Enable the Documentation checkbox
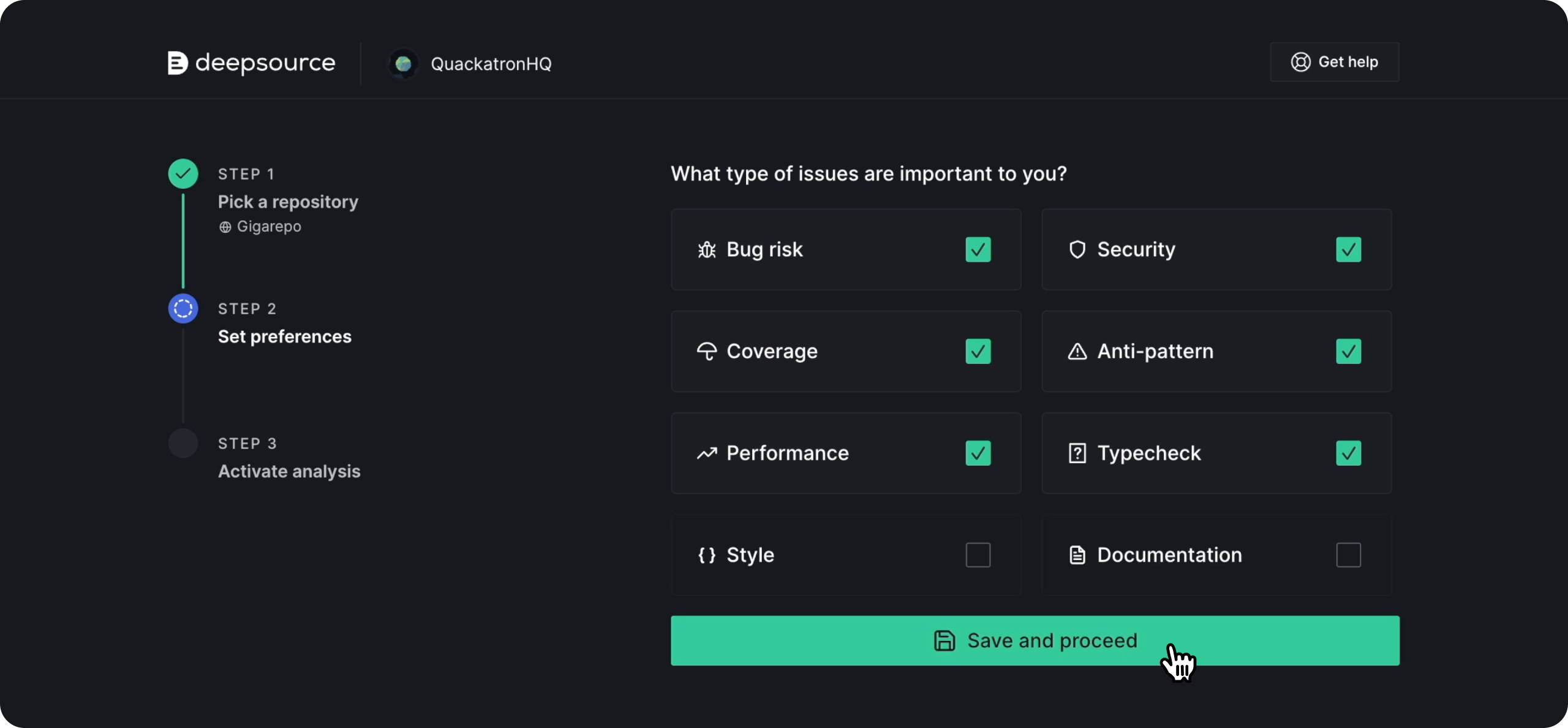 pos(1348,555)
